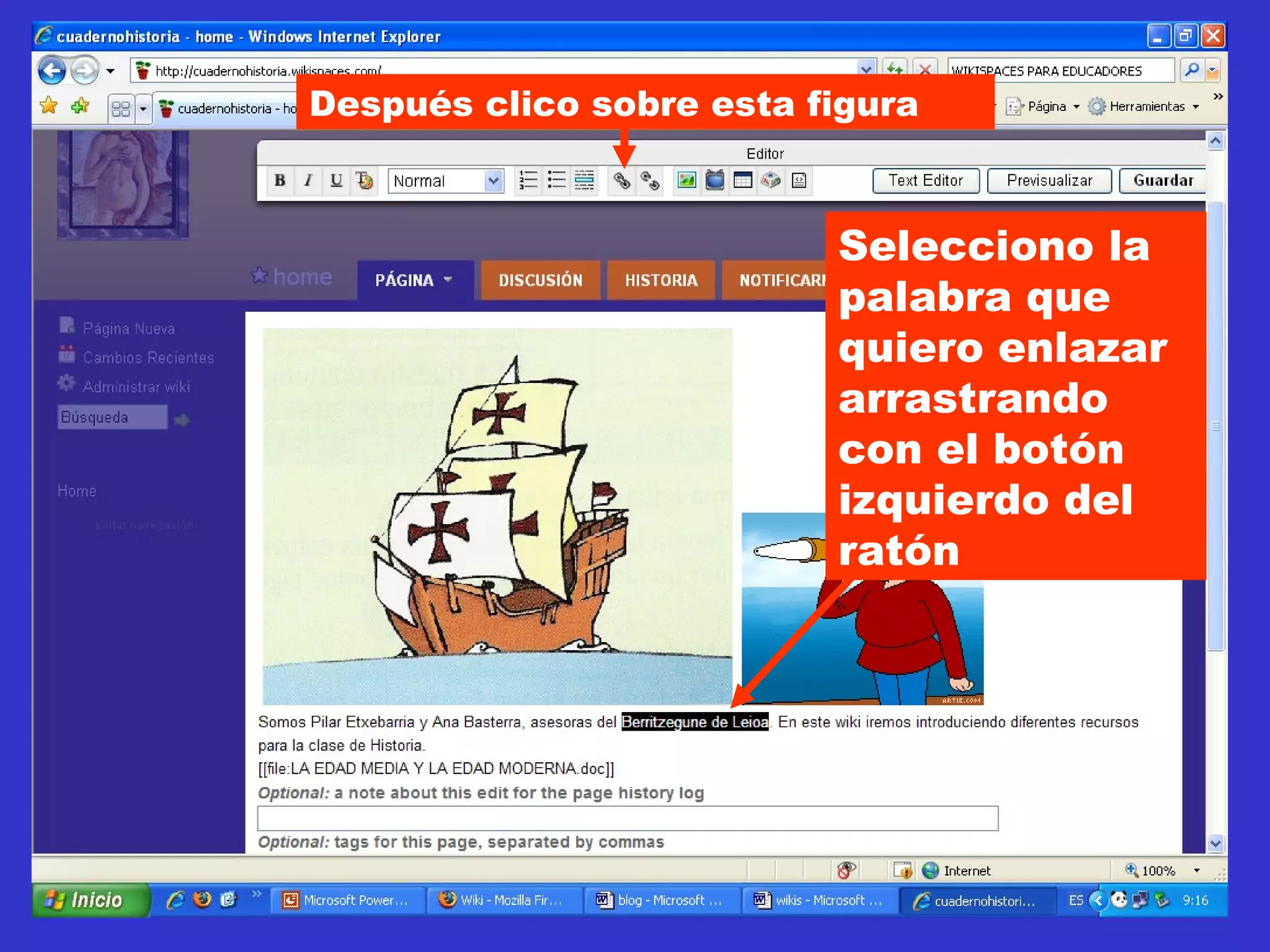Open the NOTIFICARME tab
Image resolution: width=1270 pixels, height=952 pixels.
pyautogui.click(x=774, y=280)
